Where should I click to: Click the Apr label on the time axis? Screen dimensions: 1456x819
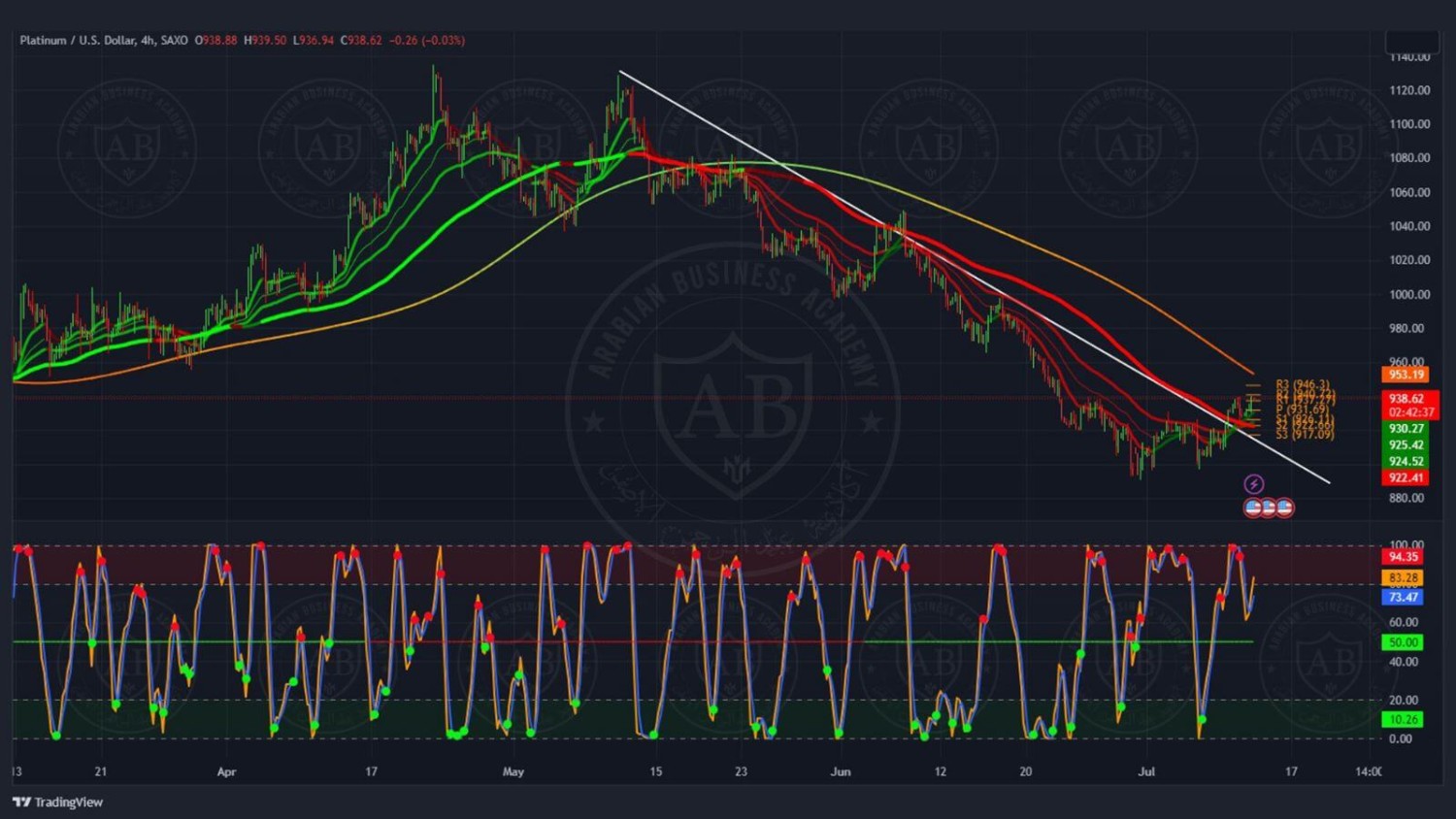point(226,772)
